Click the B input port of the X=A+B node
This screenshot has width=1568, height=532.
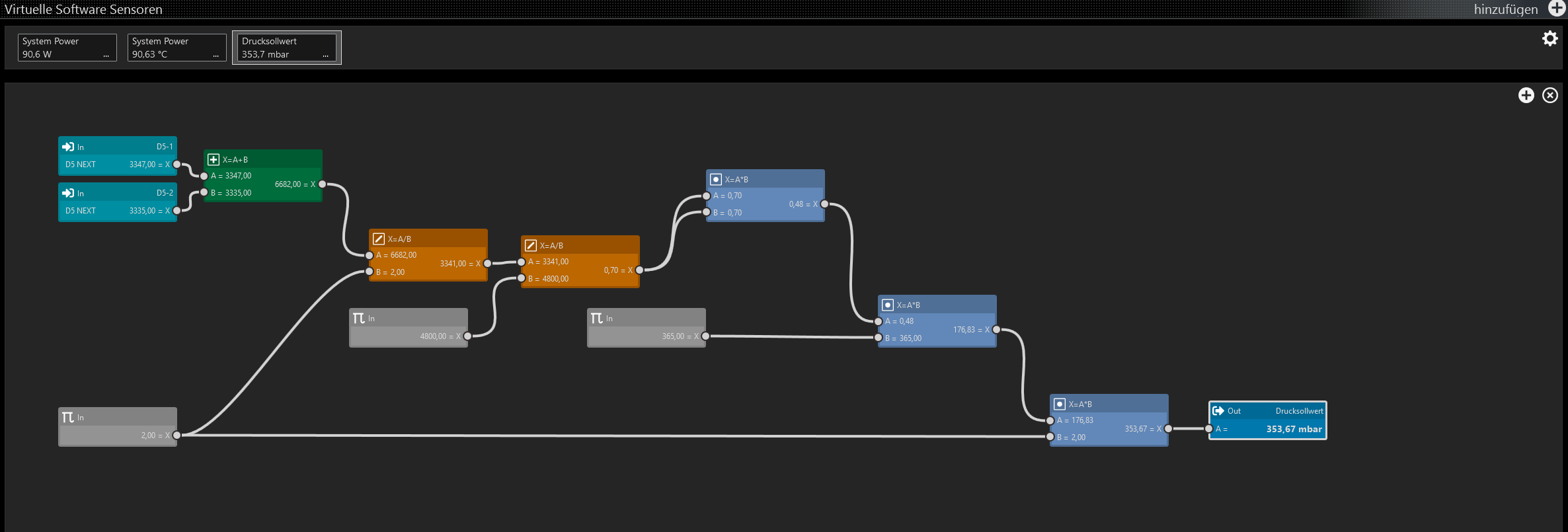[x=204, y=192]
